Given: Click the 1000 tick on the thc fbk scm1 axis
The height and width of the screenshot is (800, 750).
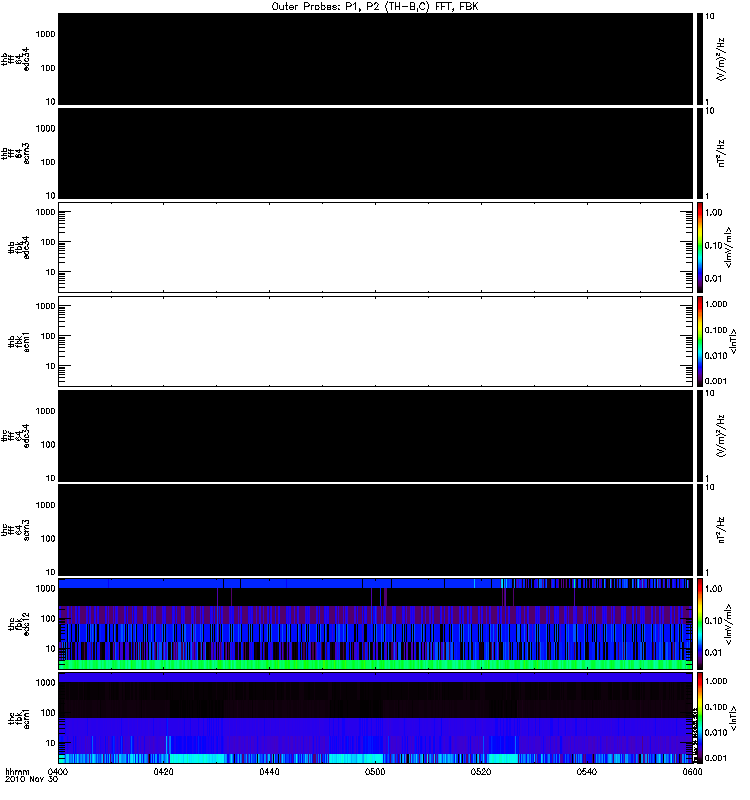Looking at the screenshot, I should (x=45, y=683).
